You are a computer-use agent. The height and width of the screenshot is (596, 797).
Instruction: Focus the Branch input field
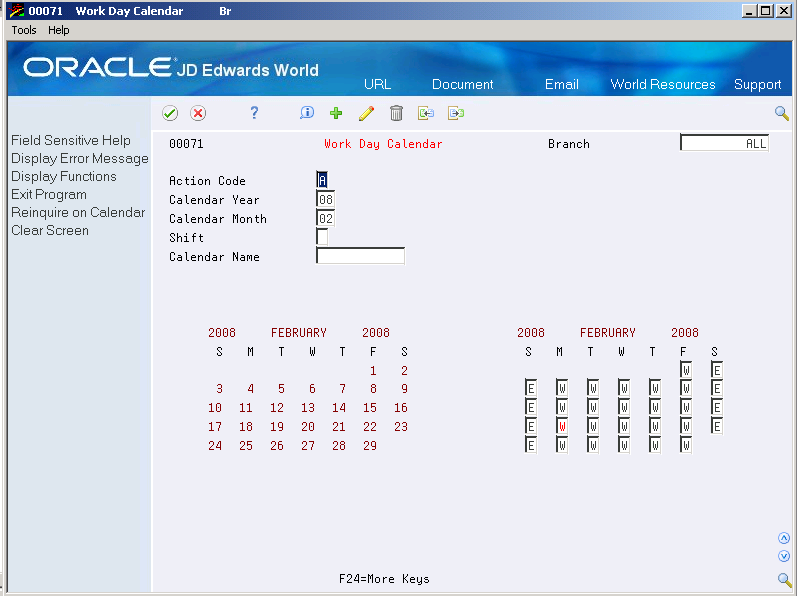click(x=724, y=143)
